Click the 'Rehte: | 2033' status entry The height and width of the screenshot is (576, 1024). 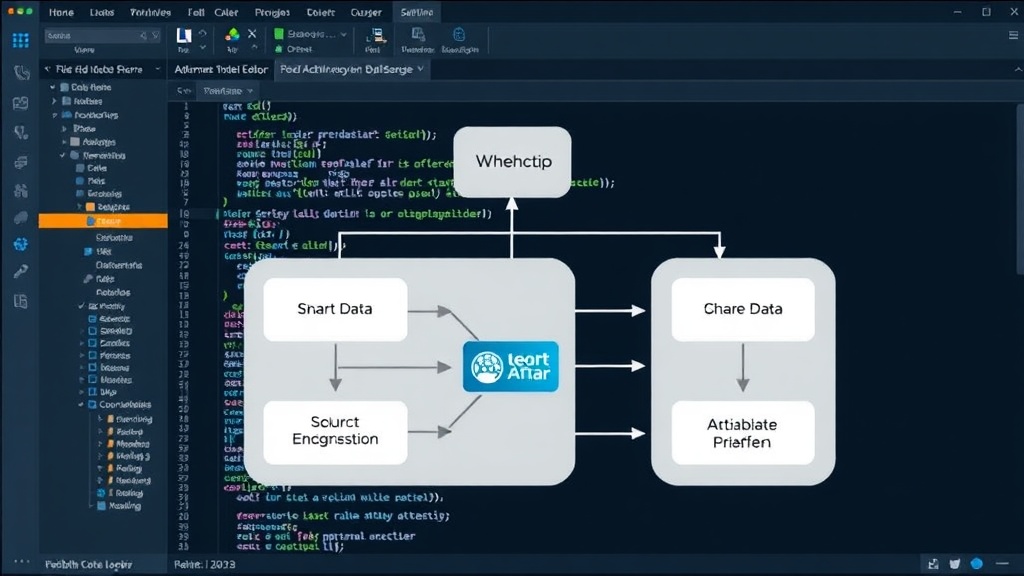(204, 564)
